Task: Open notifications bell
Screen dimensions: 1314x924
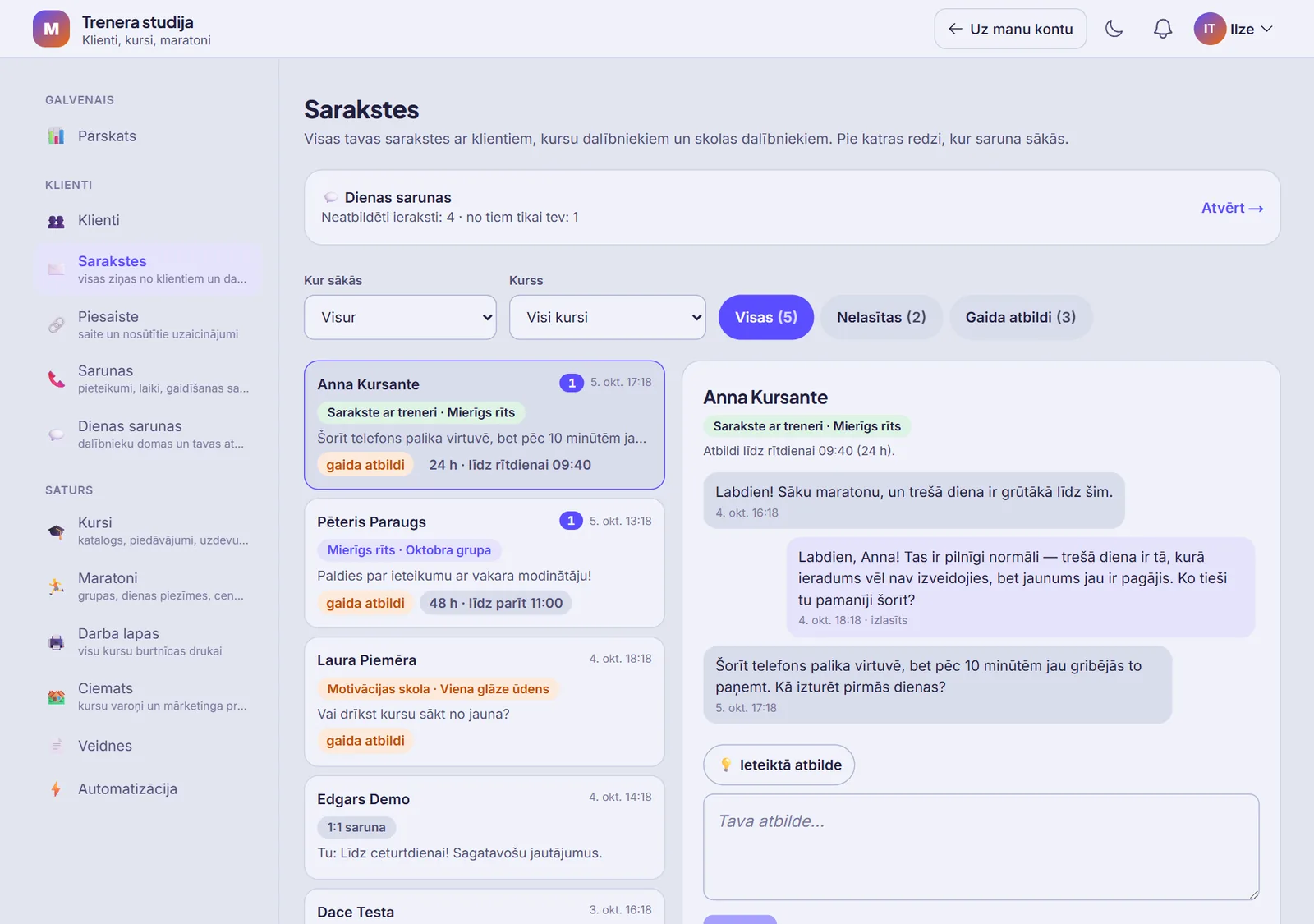Action: point(1163,29)
